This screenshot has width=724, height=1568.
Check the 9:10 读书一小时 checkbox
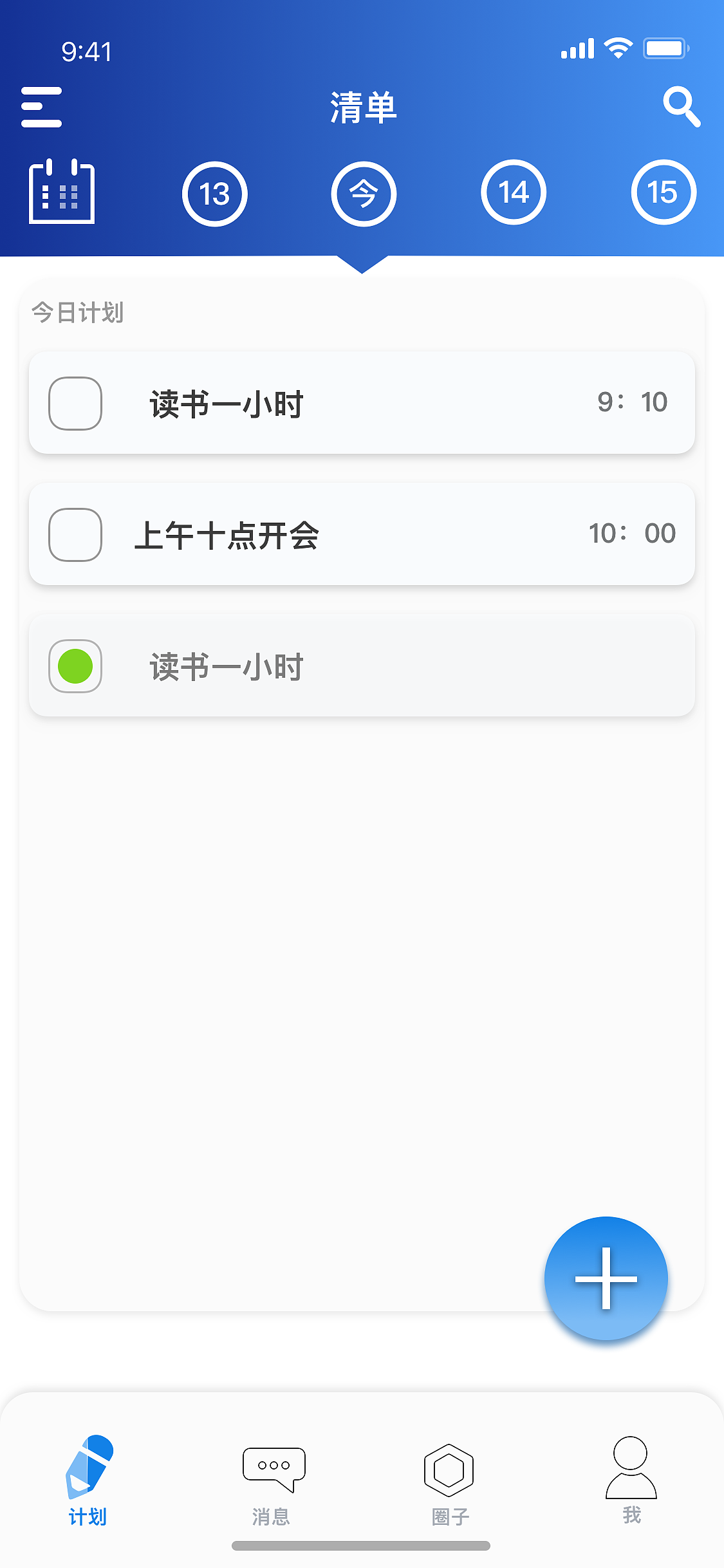point(75,404)
